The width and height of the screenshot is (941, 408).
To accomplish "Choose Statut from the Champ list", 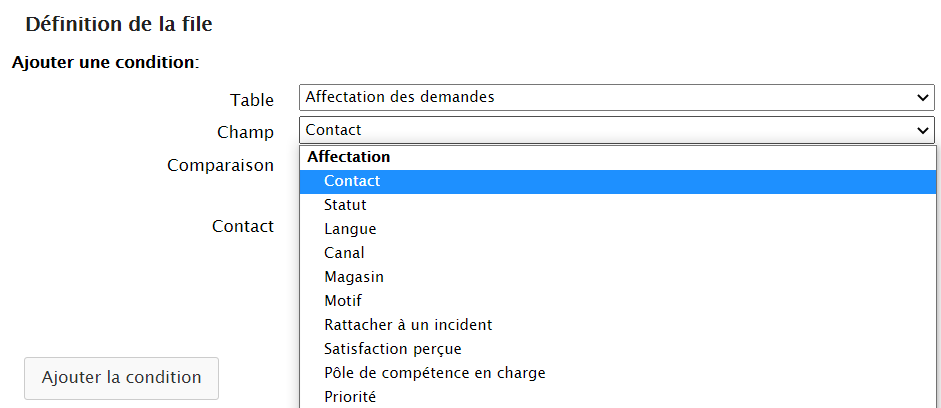I will click(x=345, y=205).
